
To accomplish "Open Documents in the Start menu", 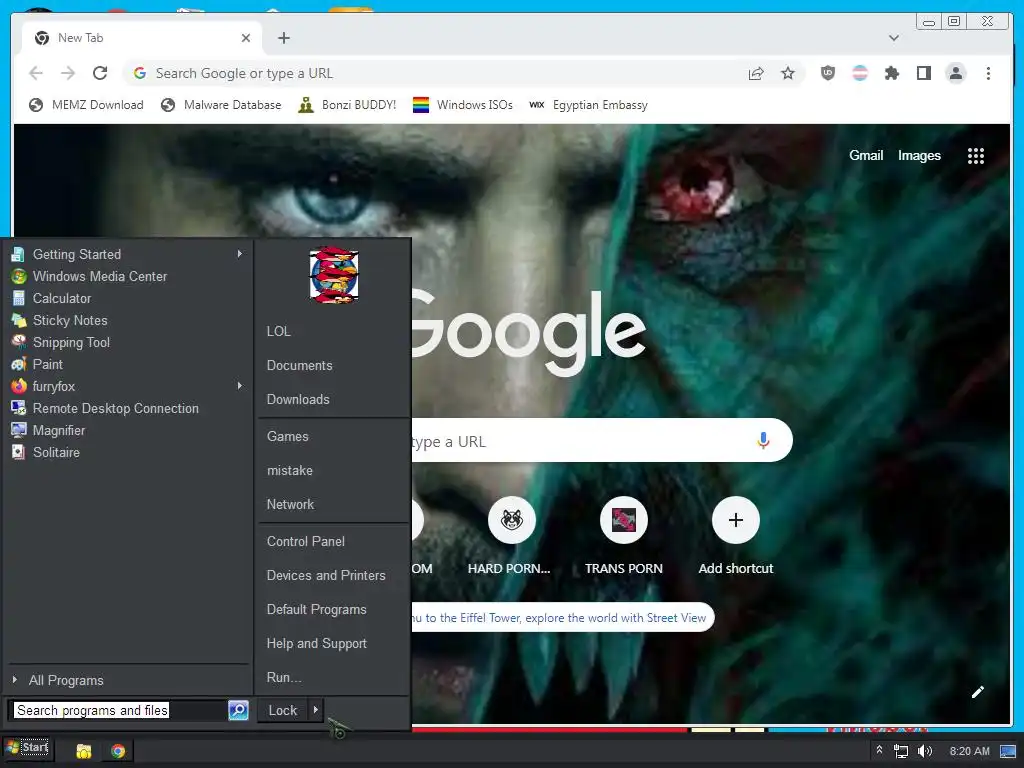I will tap(299, 365).
